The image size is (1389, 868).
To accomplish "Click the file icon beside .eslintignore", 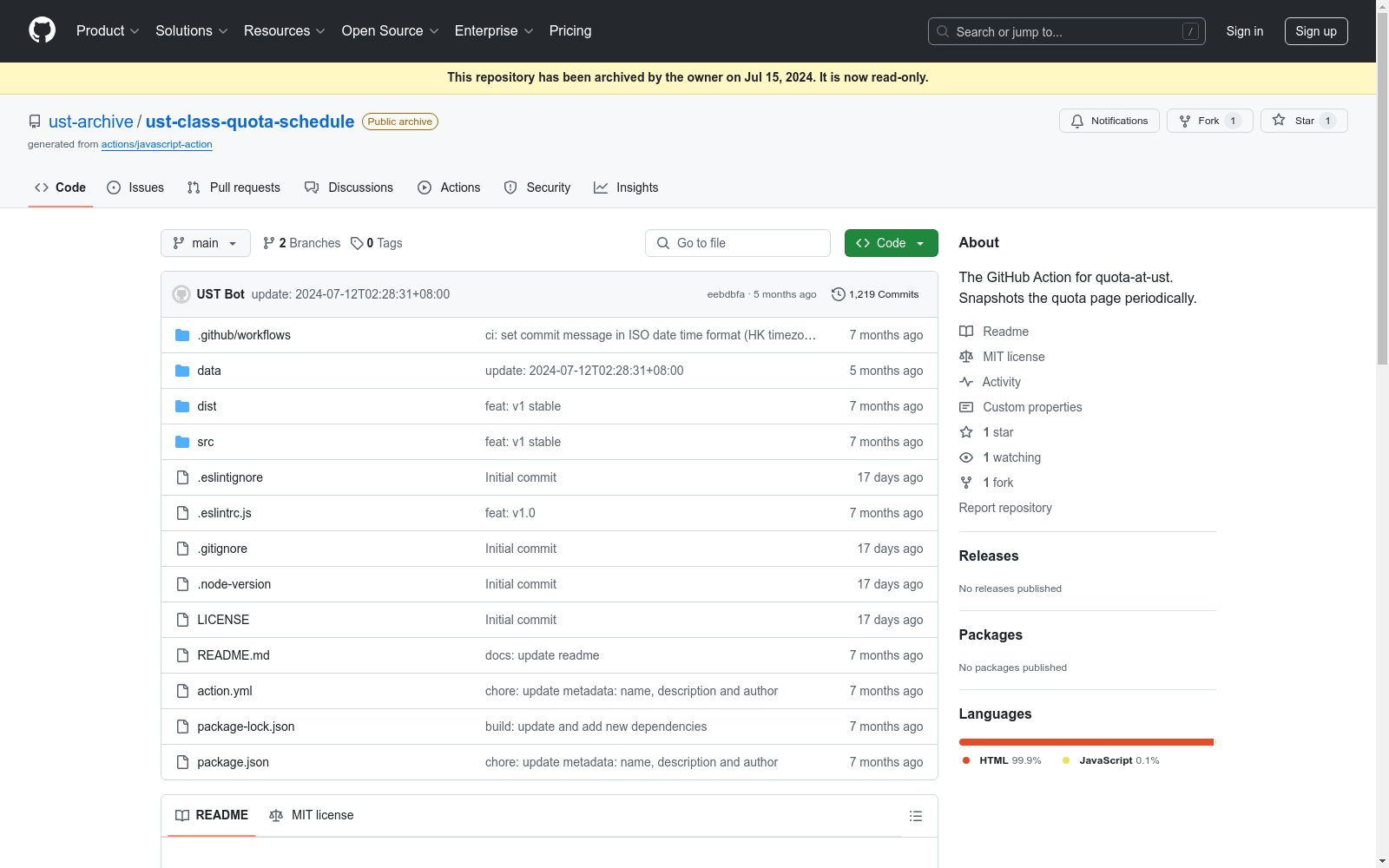I will (x=182, y=477).
